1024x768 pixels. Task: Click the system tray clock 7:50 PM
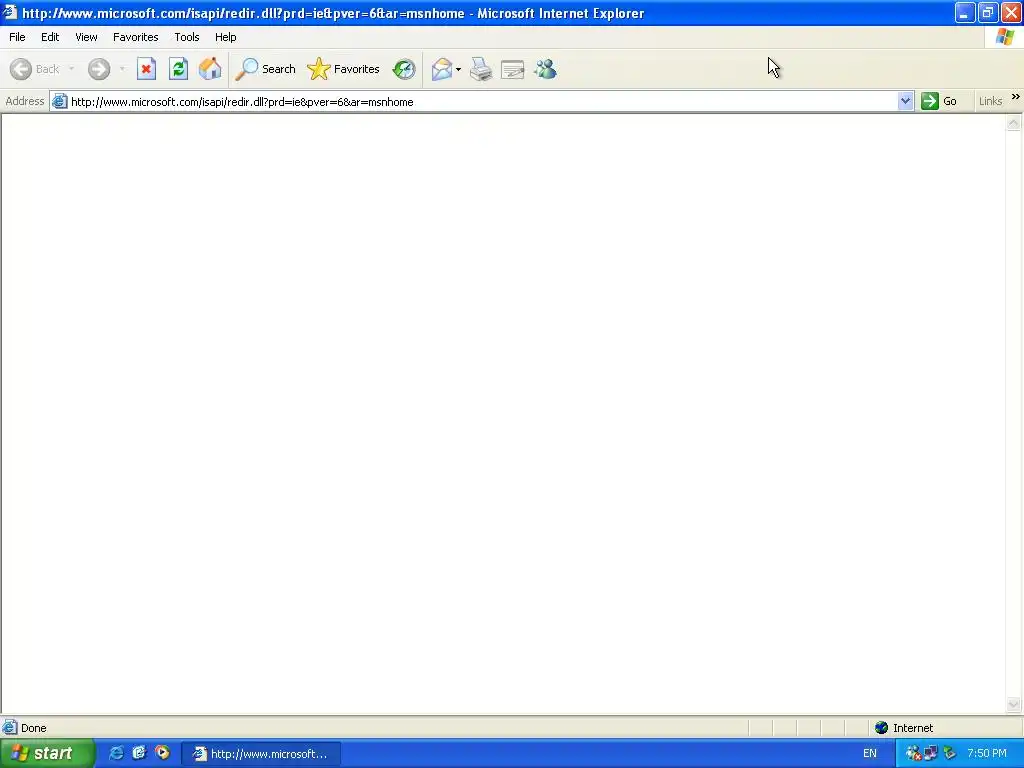coord(987,754)
